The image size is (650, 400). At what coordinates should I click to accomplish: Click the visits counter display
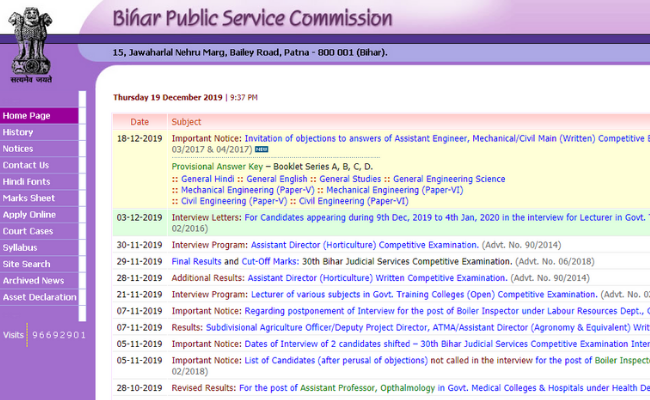click(x=57, y=334)
